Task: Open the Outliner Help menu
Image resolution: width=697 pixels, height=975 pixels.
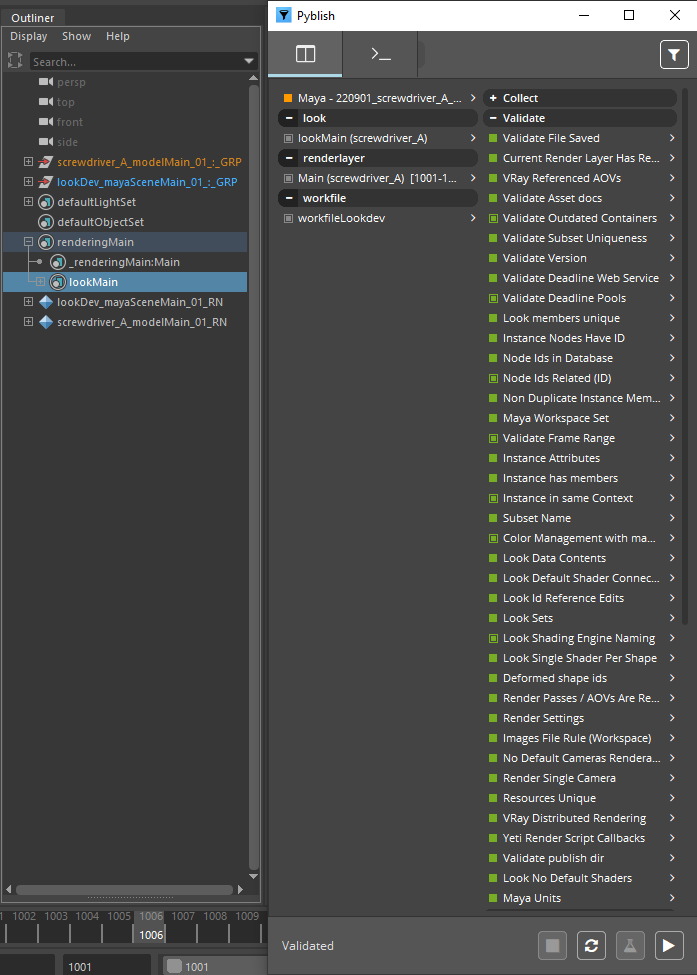Action: 118,36
